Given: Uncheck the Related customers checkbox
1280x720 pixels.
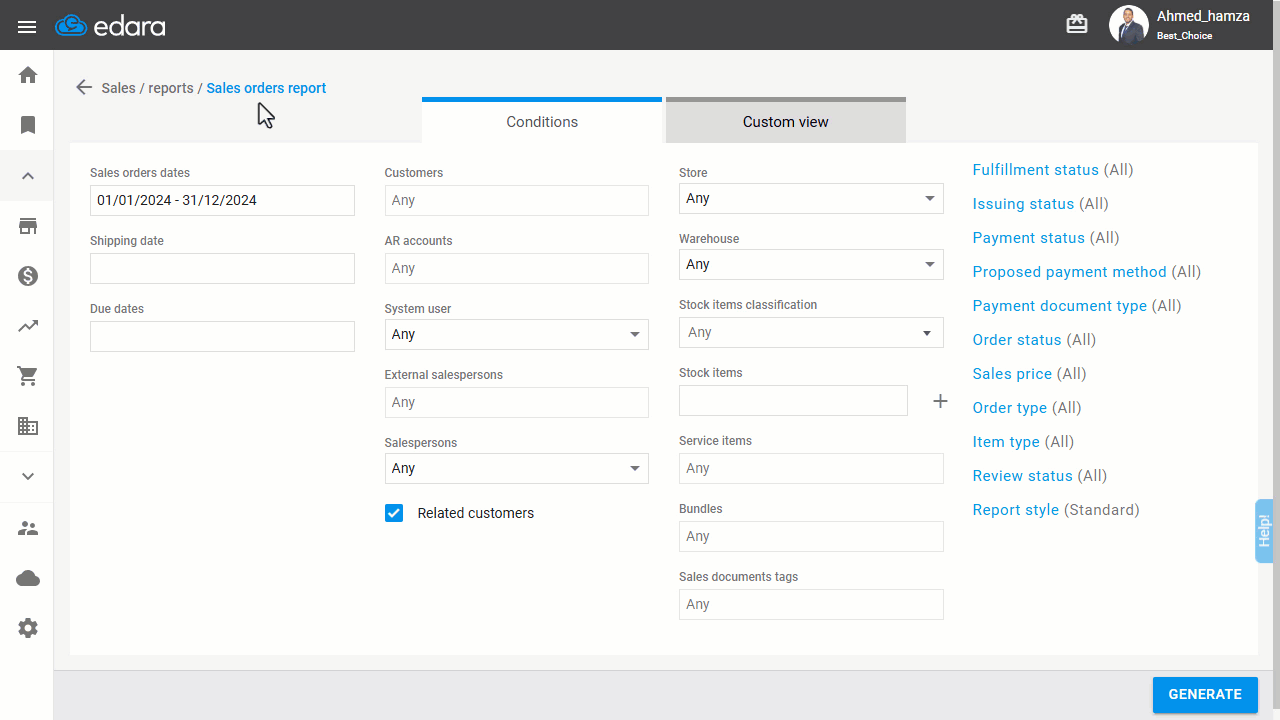Looking at the screenshot, I should [x=394, y=513].
